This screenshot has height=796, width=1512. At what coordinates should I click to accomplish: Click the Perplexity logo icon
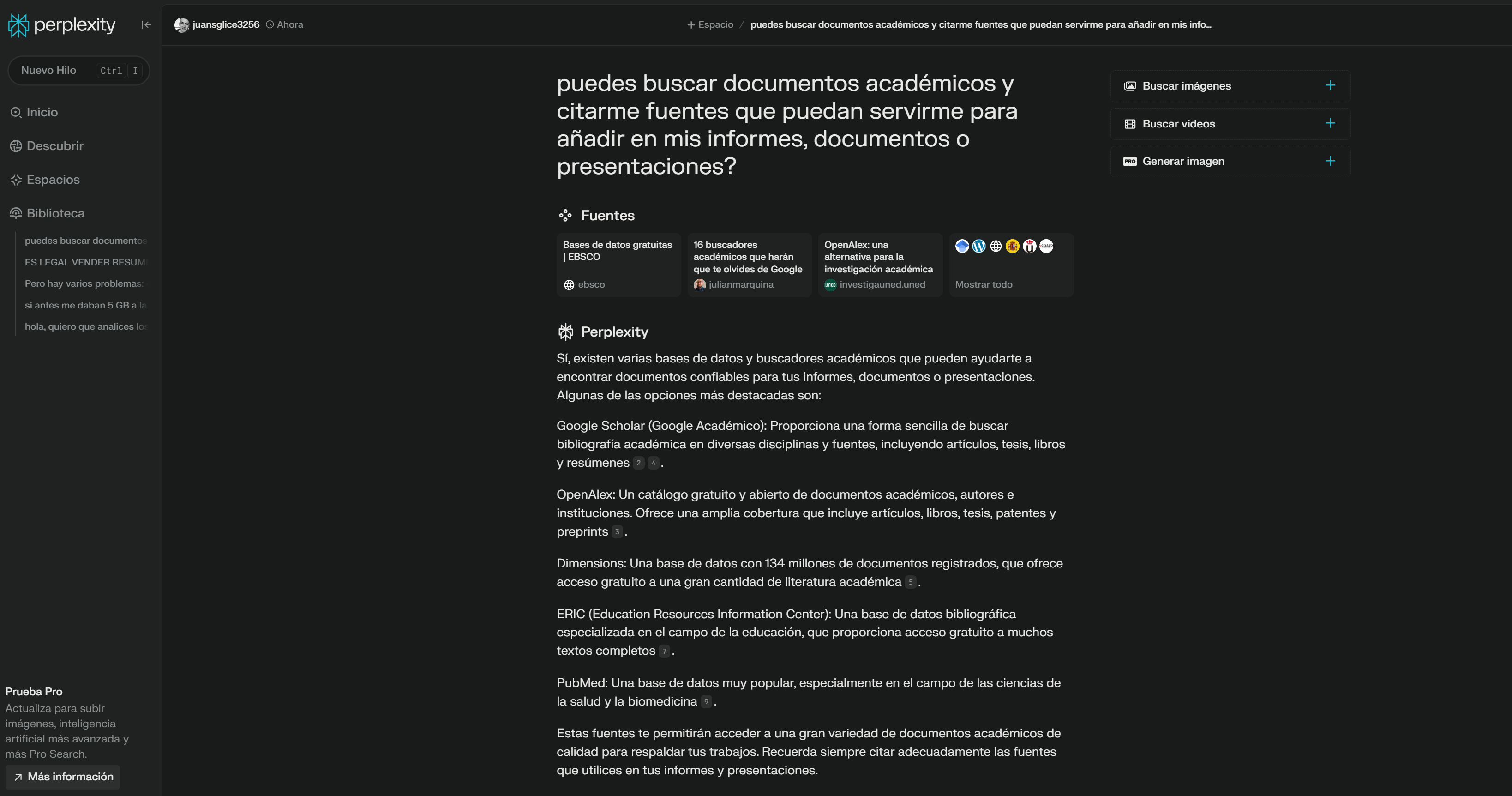pyautogui.click(x=19, y=25)
